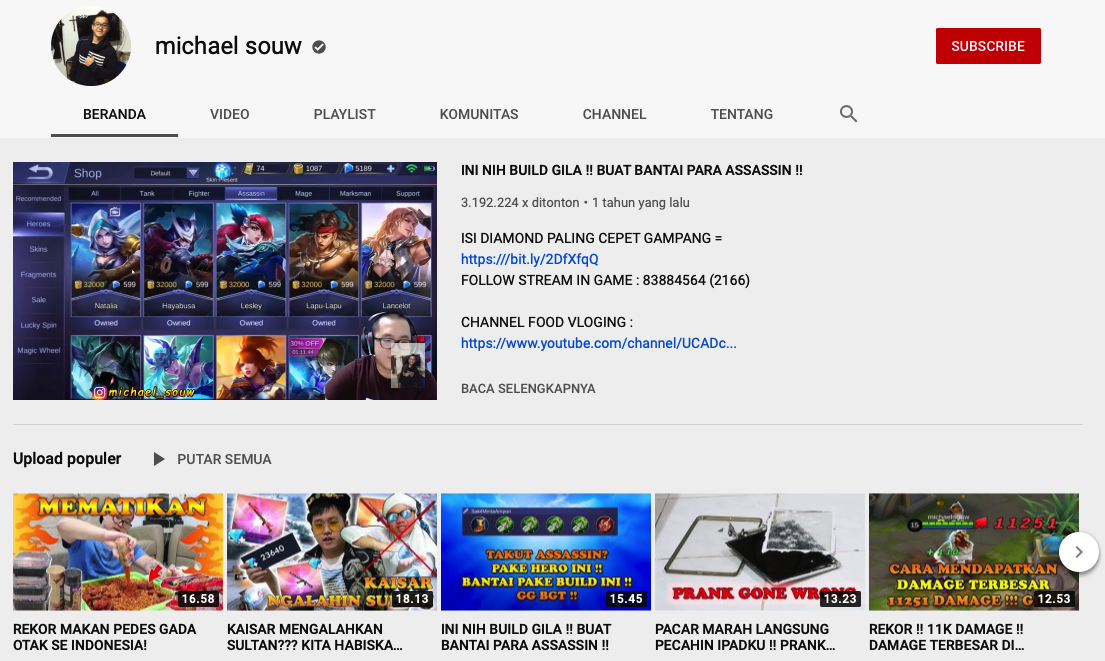Open the PRANK GONE WRONG thumbnail
The image size is (1105, 661).
[760, 552]
